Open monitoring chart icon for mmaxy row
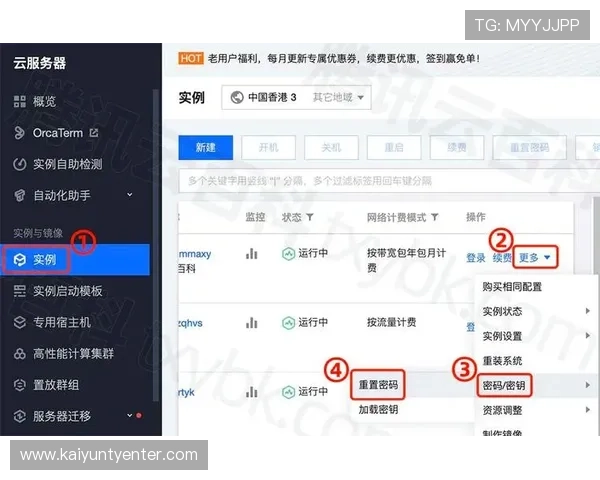The height and width of the screenshot is (480, 600). (x=251, y=253)
